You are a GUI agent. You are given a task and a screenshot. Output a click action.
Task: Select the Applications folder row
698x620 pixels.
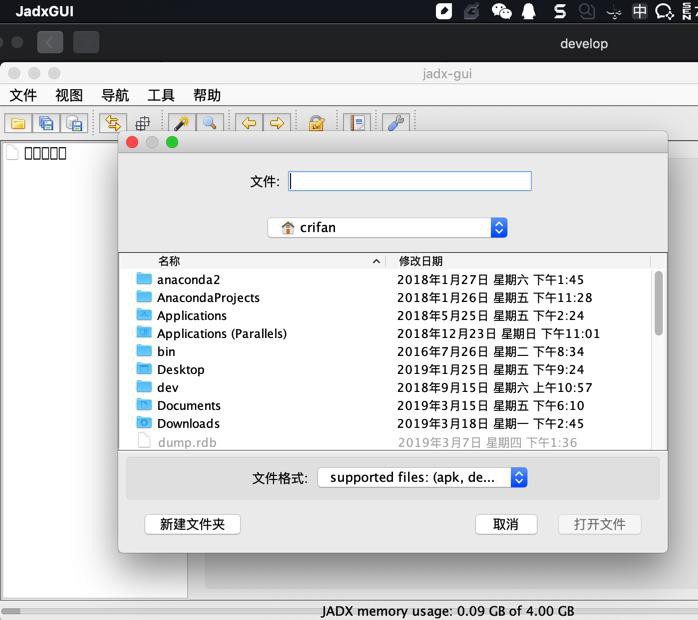[385, 316]
